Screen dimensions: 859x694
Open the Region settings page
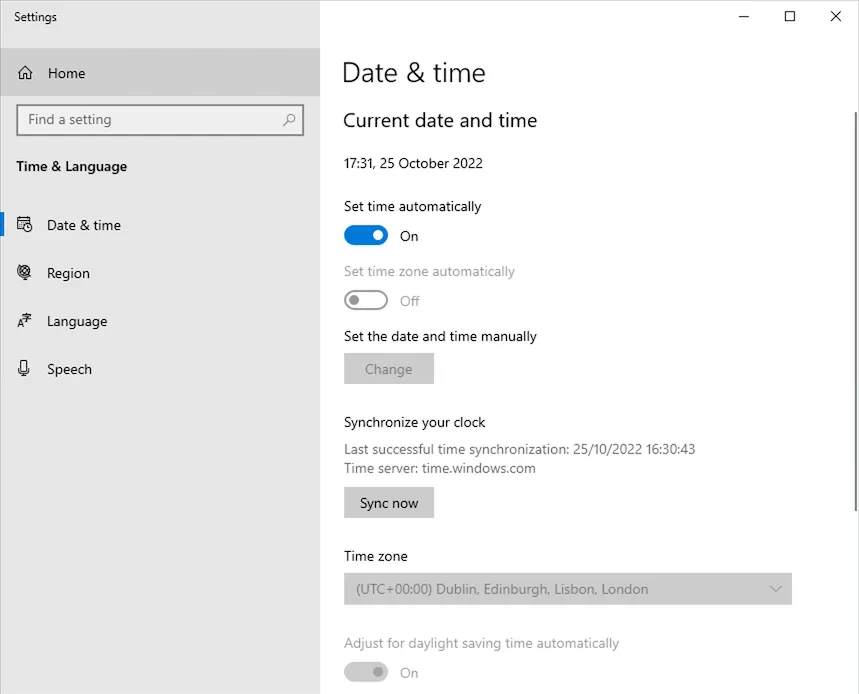pyautogui.click(x=160, y=273)
